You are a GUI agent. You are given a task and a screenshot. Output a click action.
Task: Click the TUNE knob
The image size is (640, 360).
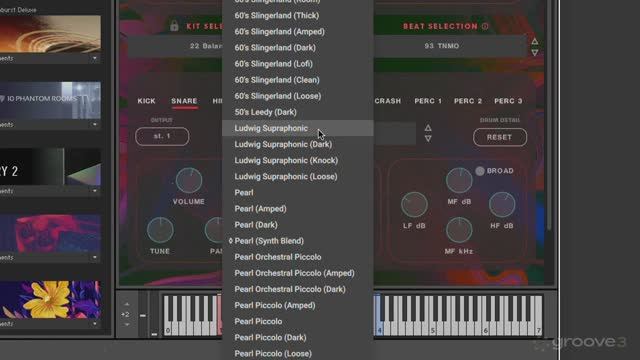160,230
